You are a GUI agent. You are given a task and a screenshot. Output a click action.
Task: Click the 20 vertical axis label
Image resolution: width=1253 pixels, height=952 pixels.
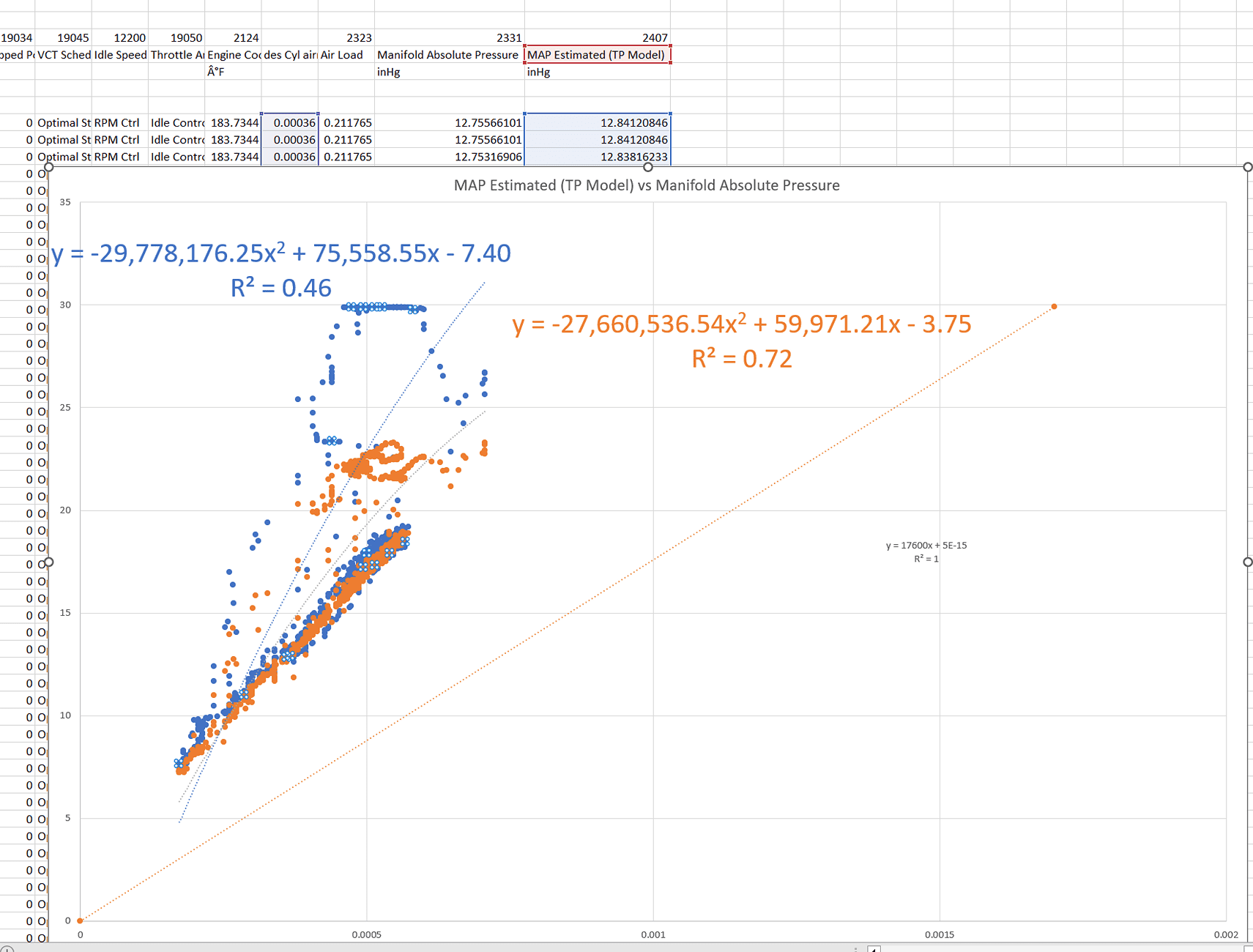(65, 510)
